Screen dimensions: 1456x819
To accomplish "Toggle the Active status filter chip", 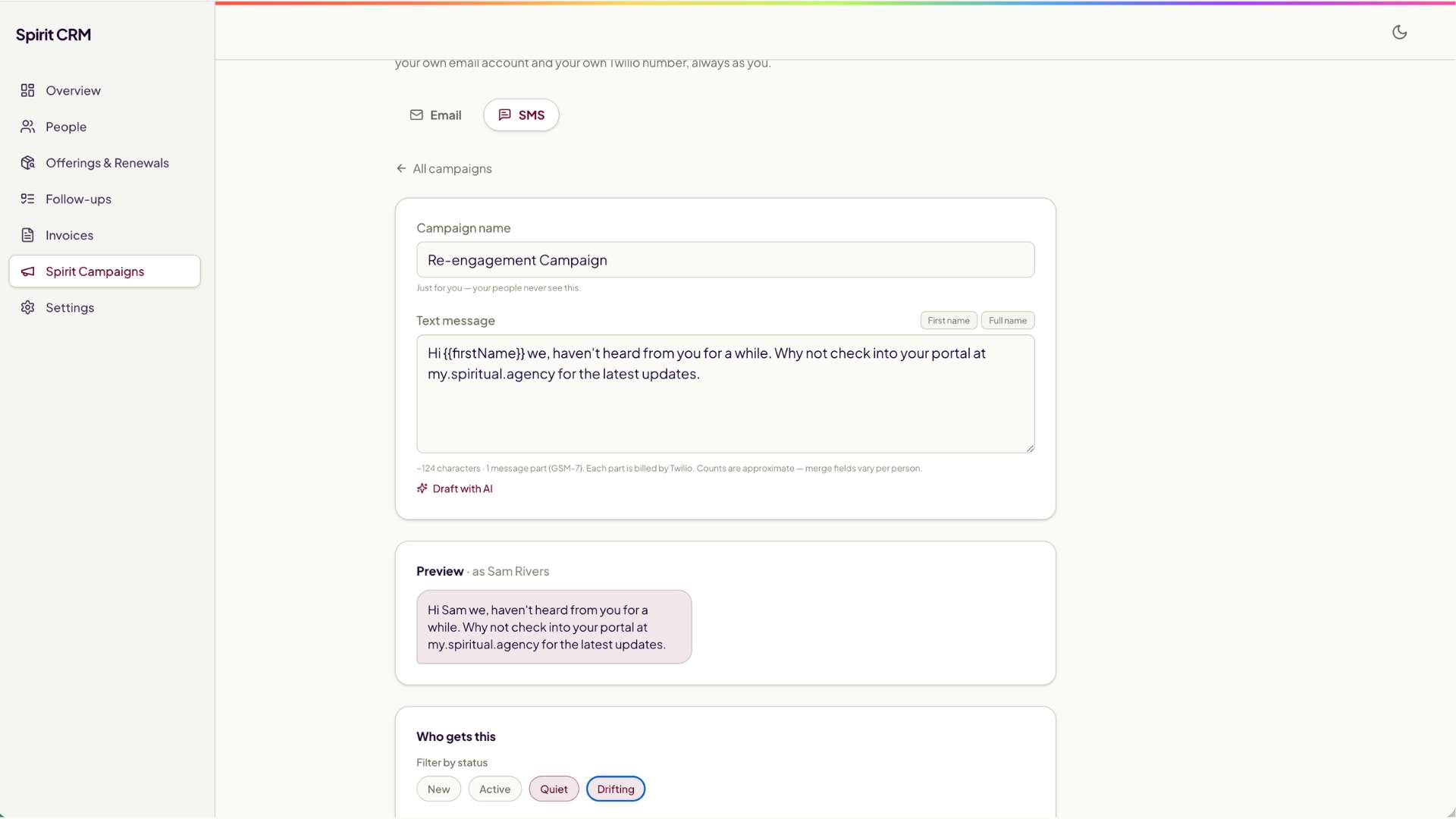I will coord(494,789).
